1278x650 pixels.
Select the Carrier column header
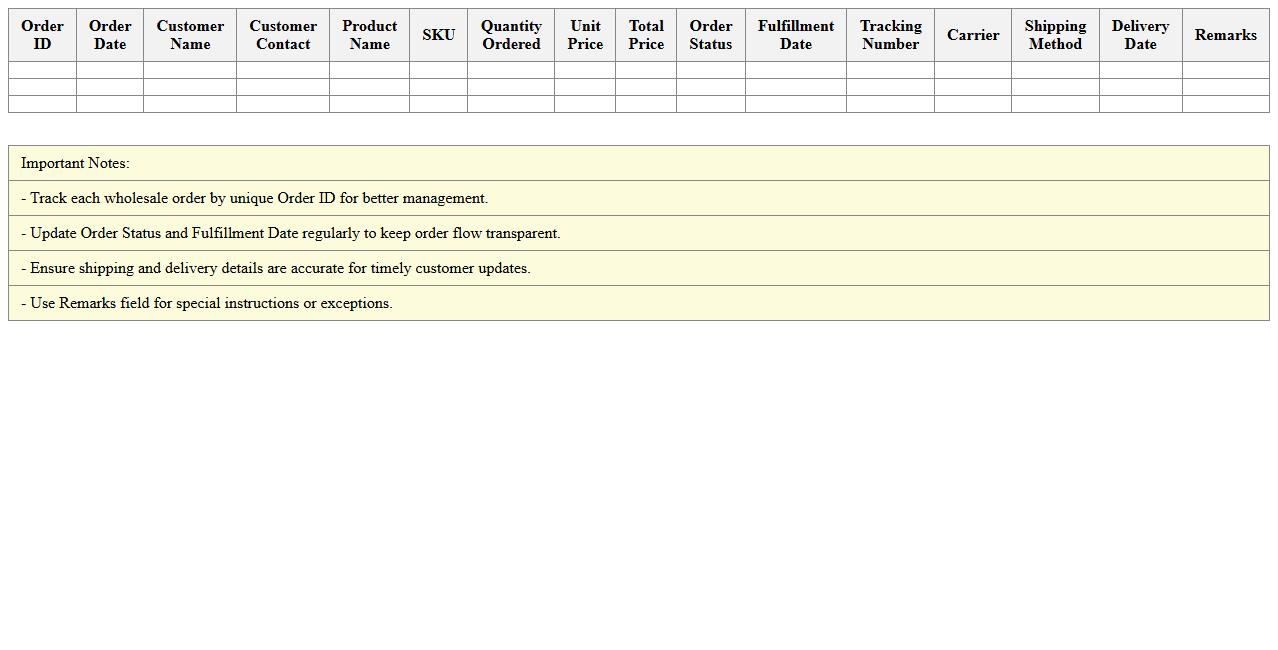tap(972, 34)
